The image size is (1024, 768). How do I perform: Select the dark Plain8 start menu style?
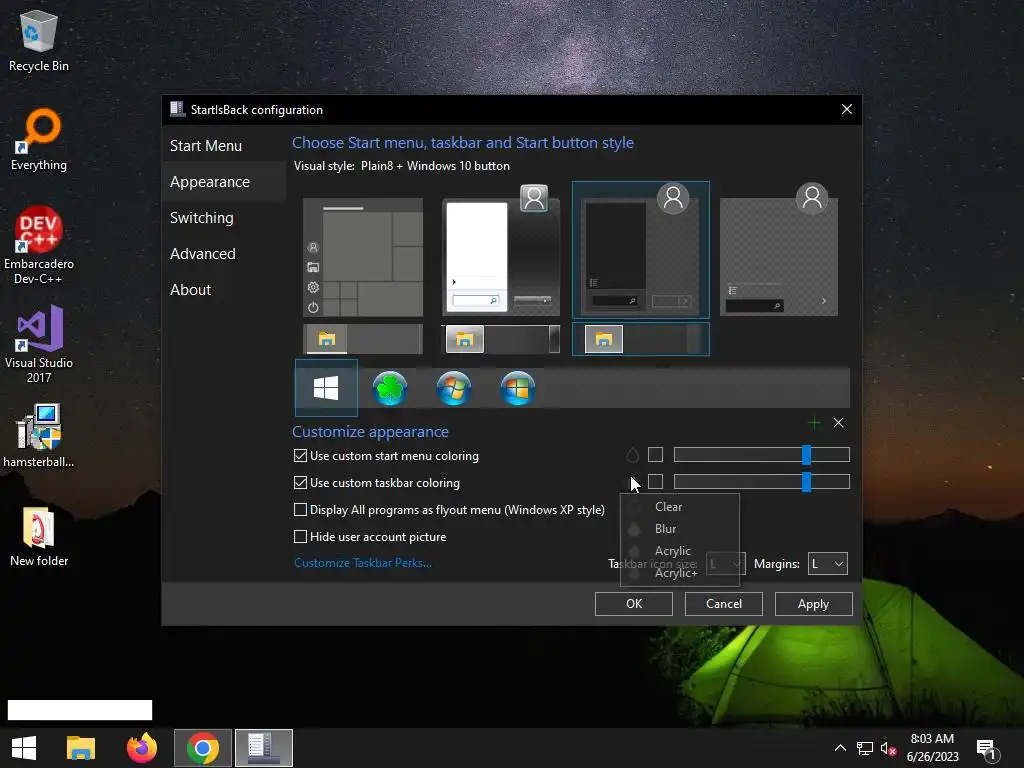pyautogui.click(x=641, y=250)
